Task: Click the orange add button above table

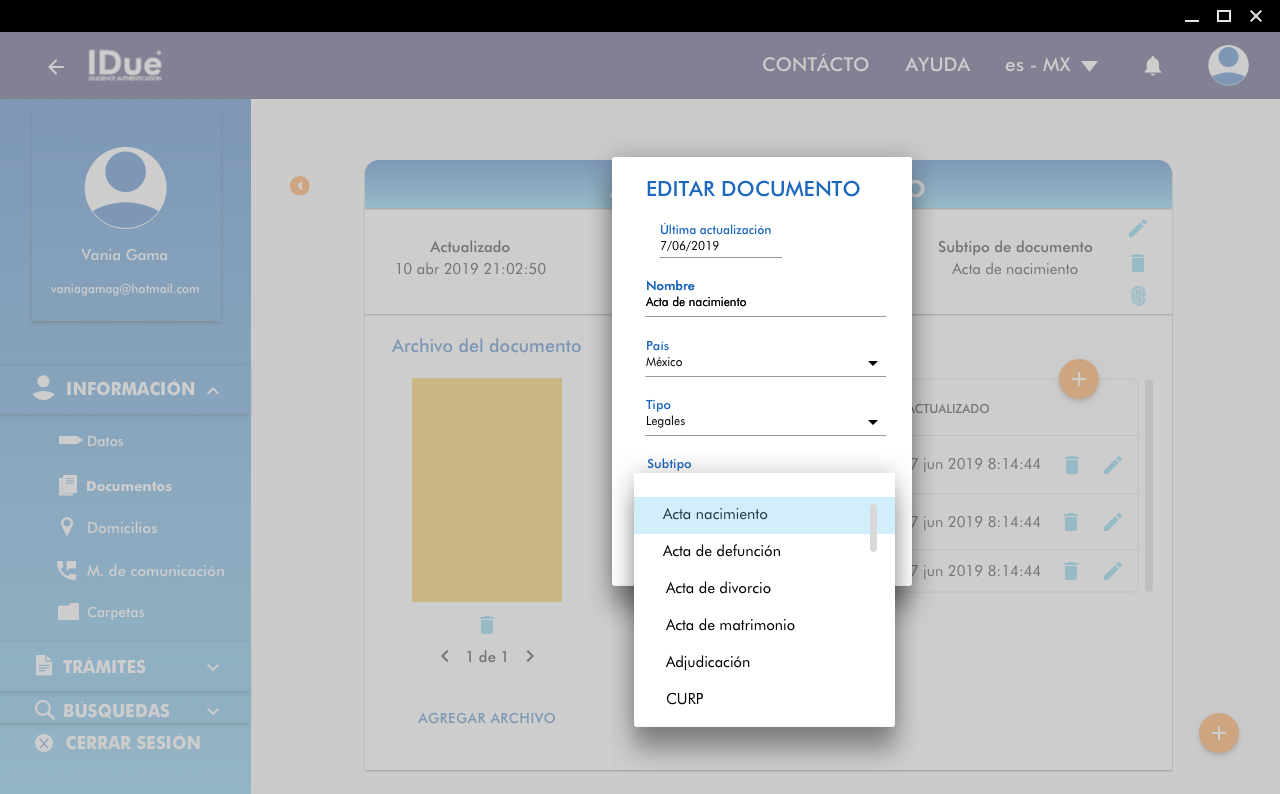Action: (x=1078, y=379)
